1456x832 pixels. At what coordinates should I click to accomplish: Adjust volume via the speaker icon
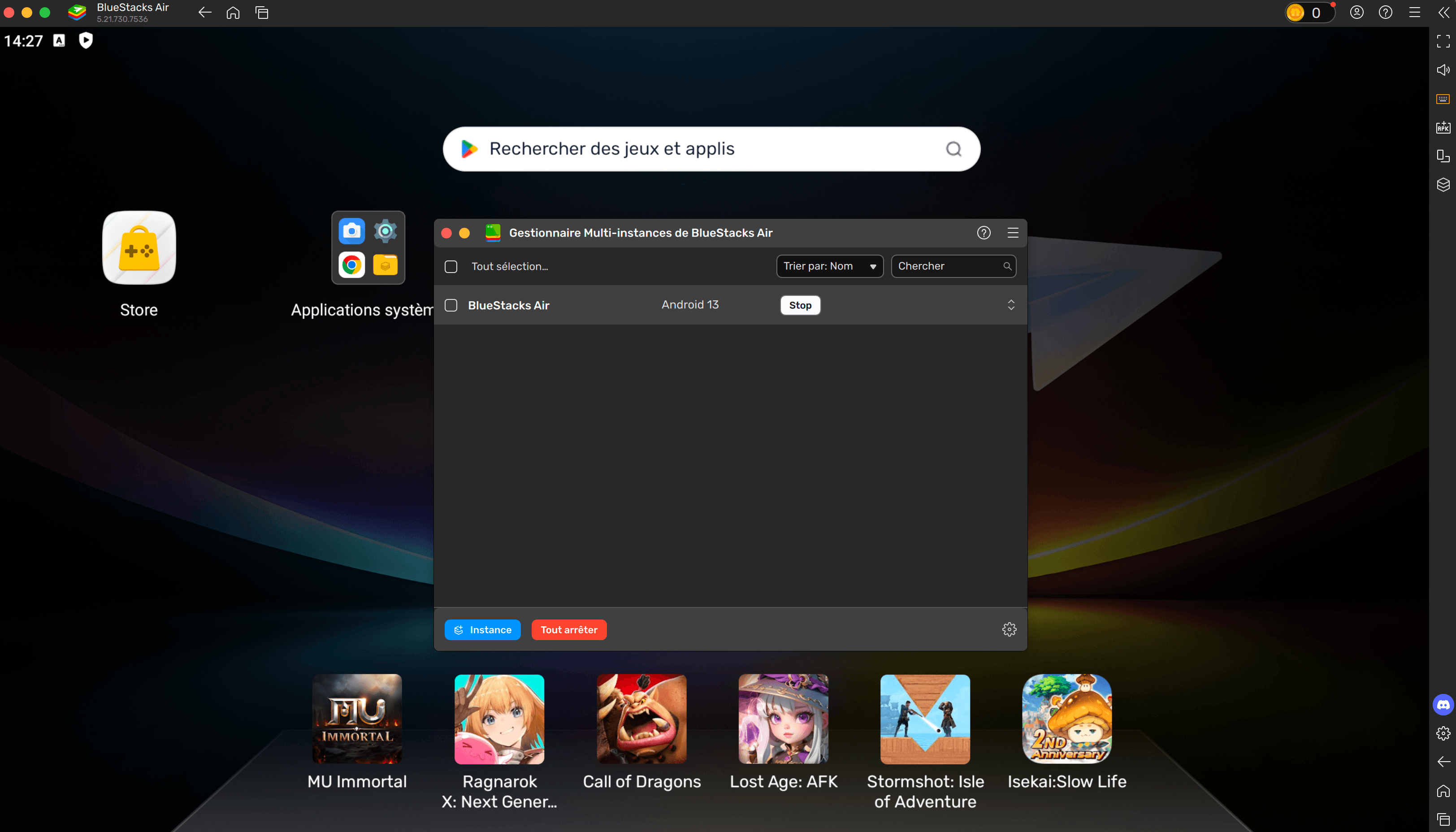pos(1442,70)
